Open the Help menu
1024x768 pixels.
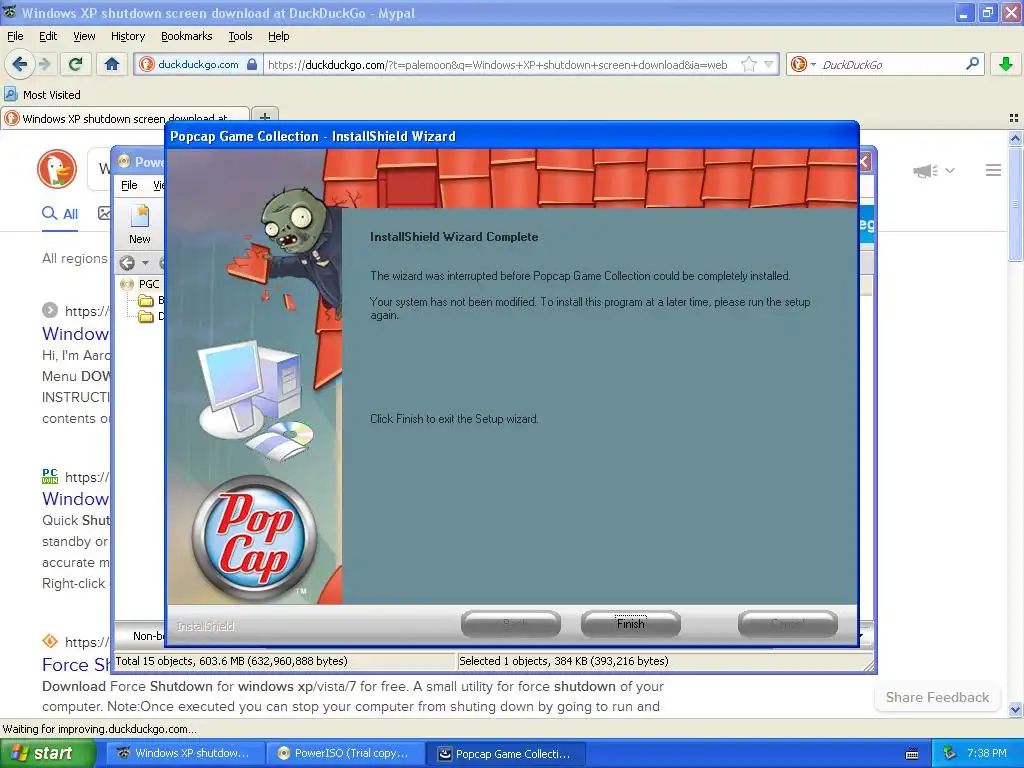pos(278,36)
